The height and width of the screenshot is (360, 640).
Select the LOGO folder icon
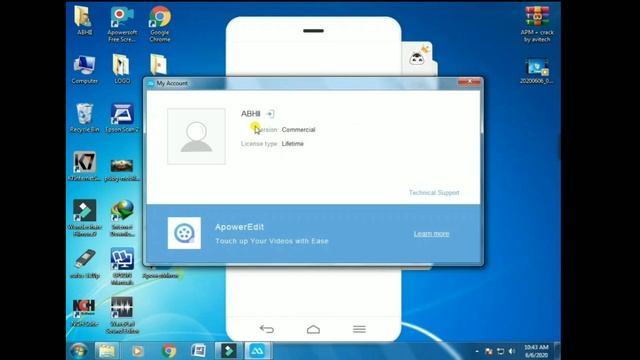point(122,69)
